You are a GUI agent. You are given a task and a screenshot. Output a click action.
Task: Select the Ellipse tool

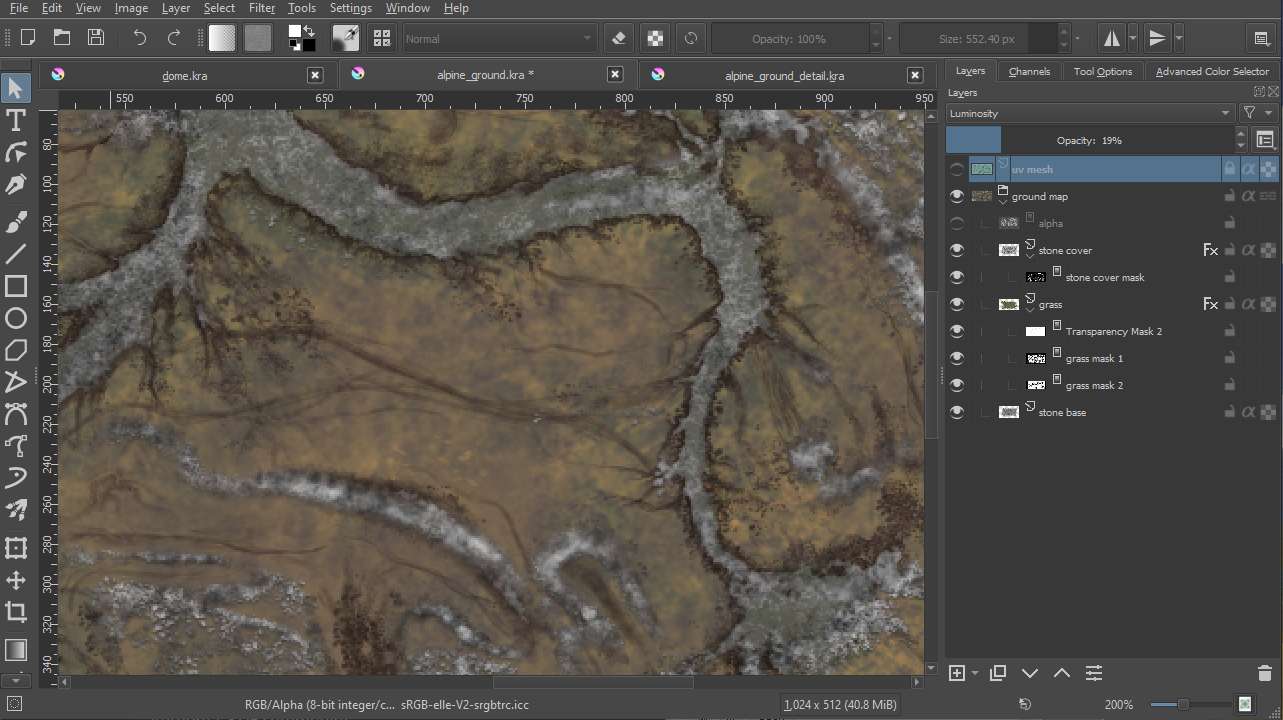coord(16,319)
